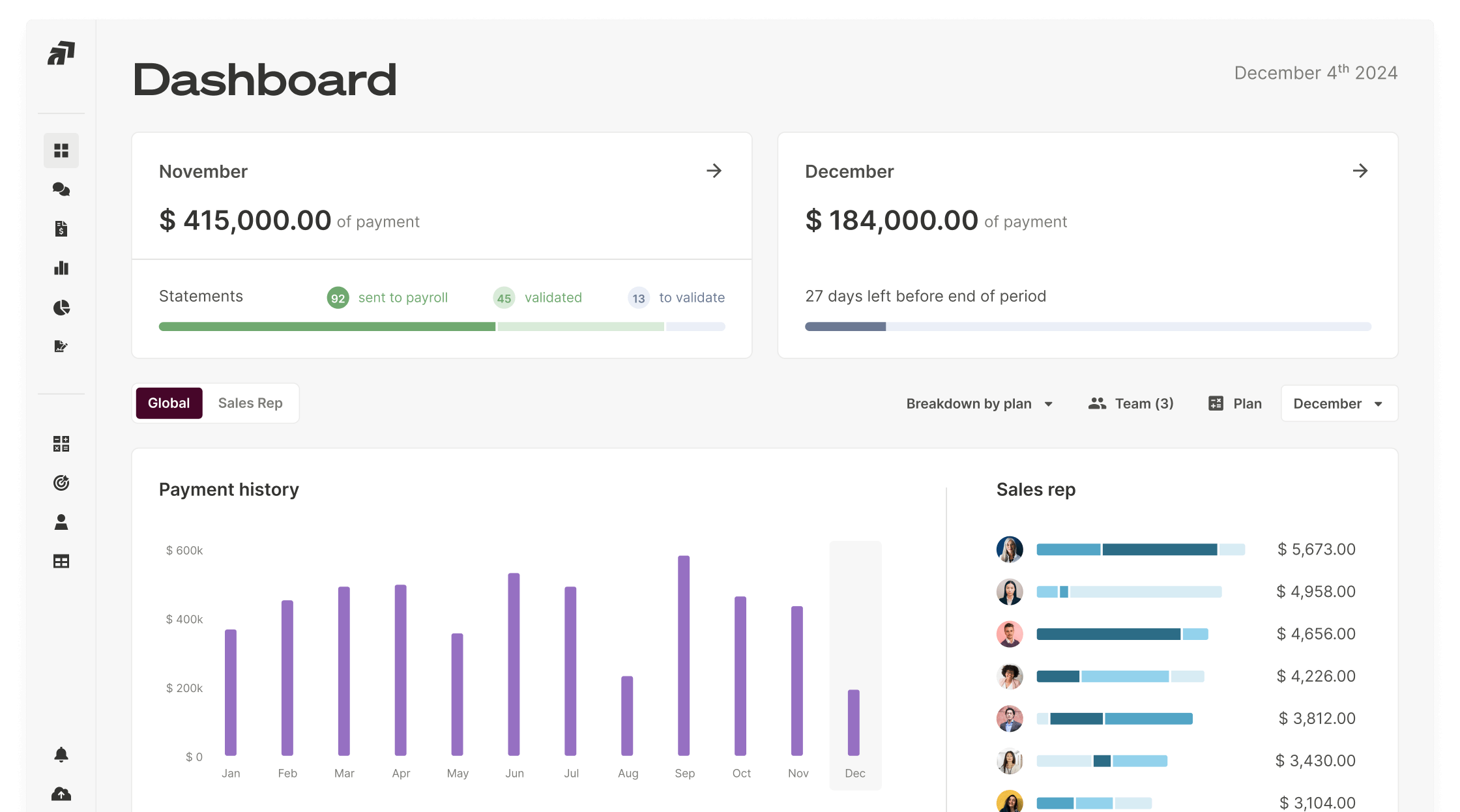This screenshot has width=1460, height=812.
Task: Click the $ 4,958.00 sales rep bar
Action: 1129,592
